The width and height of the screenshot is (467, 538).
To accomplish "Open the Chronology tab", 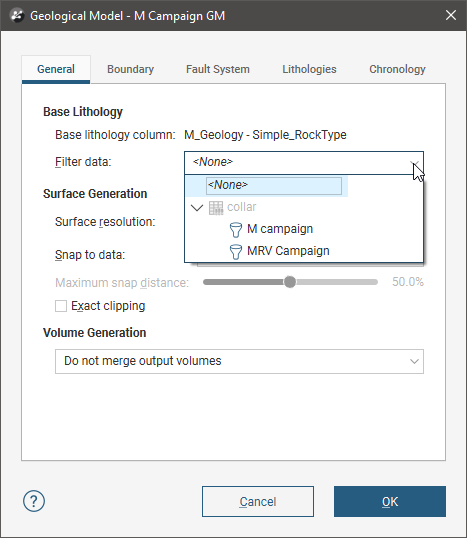I will pos(397,69).
